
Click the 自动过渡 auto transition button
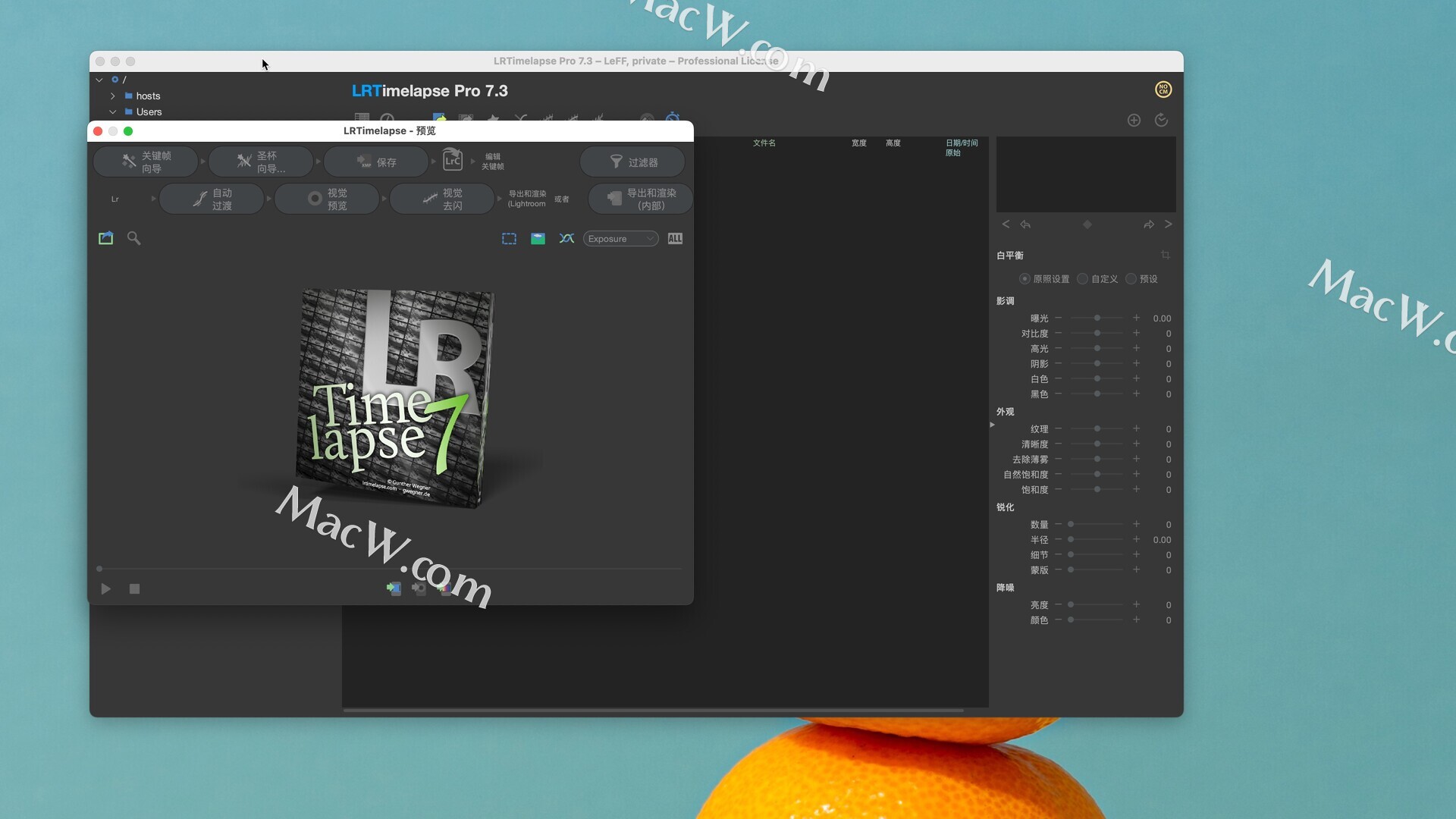(212, 199)
